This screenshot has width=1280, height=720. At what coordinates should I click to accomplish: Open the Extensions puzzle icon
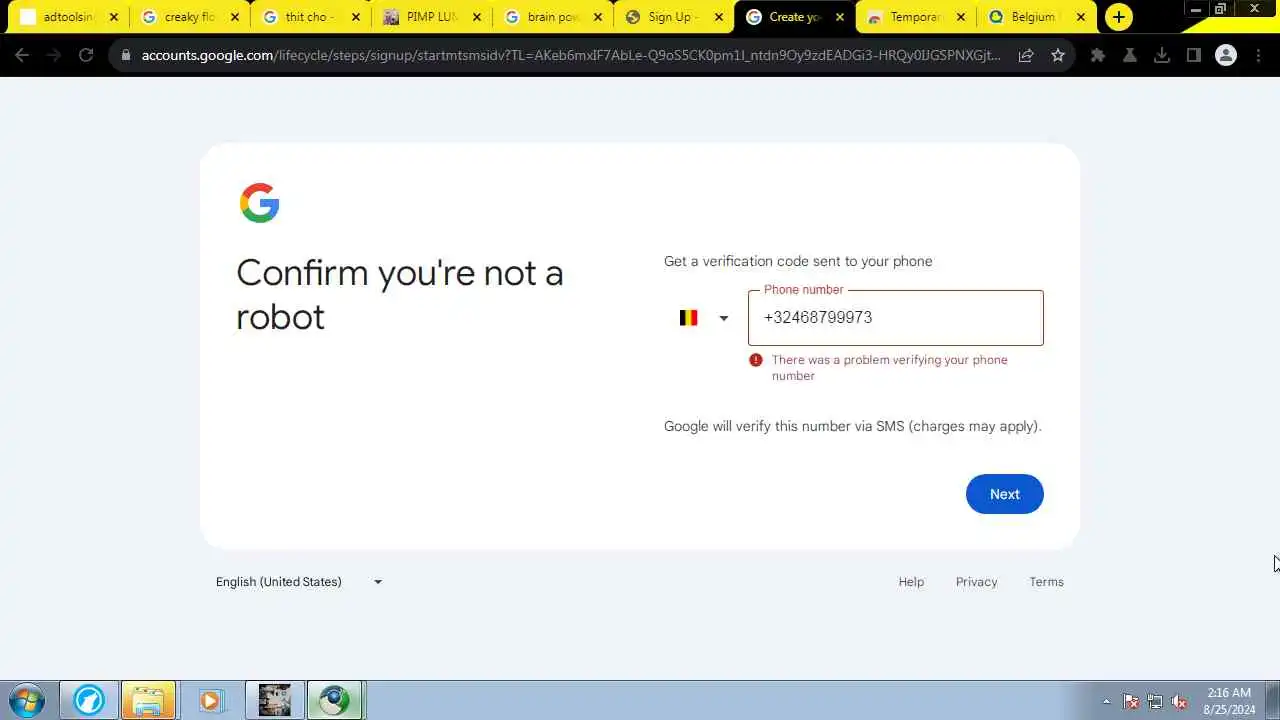(1098, 56)
